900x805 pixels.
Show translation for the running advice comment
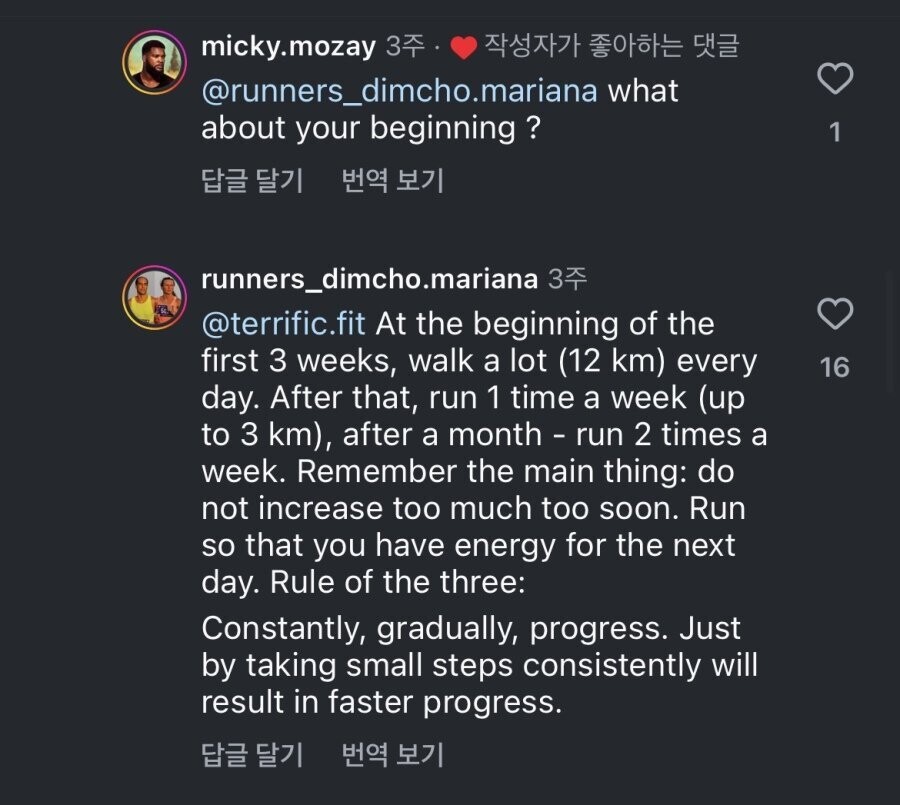[x=393, y=754]
